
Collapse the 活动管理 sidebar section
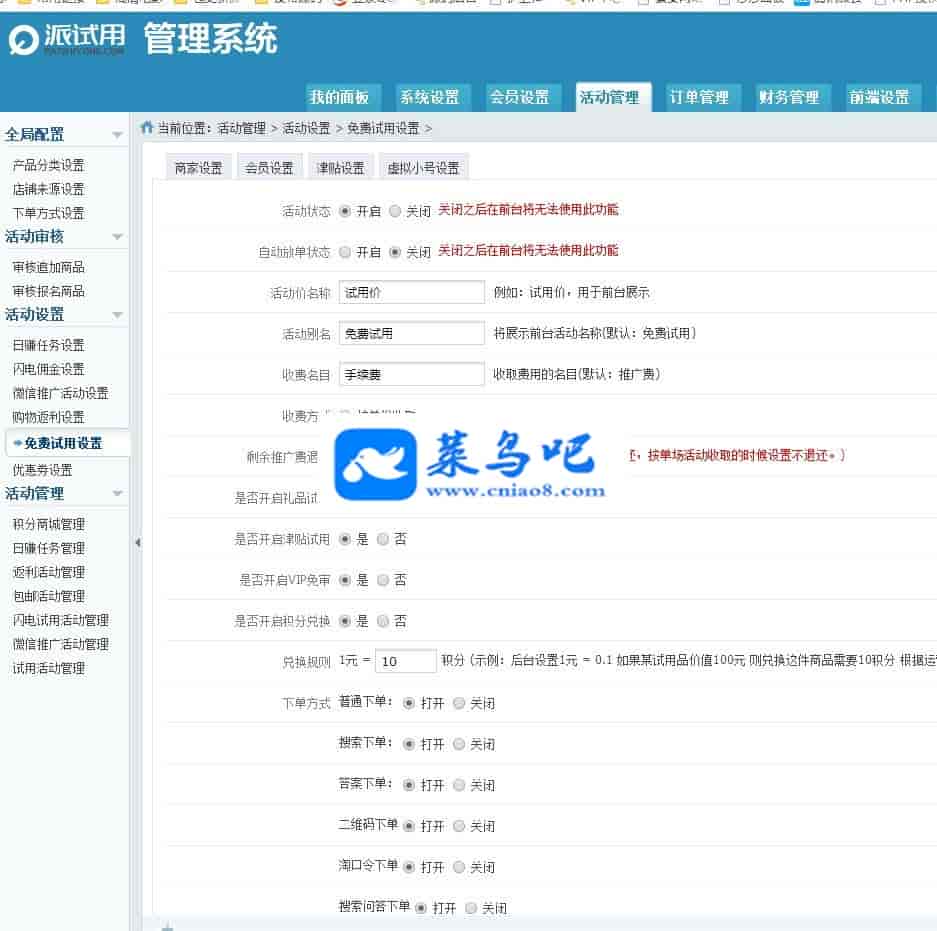pos(117,494)
